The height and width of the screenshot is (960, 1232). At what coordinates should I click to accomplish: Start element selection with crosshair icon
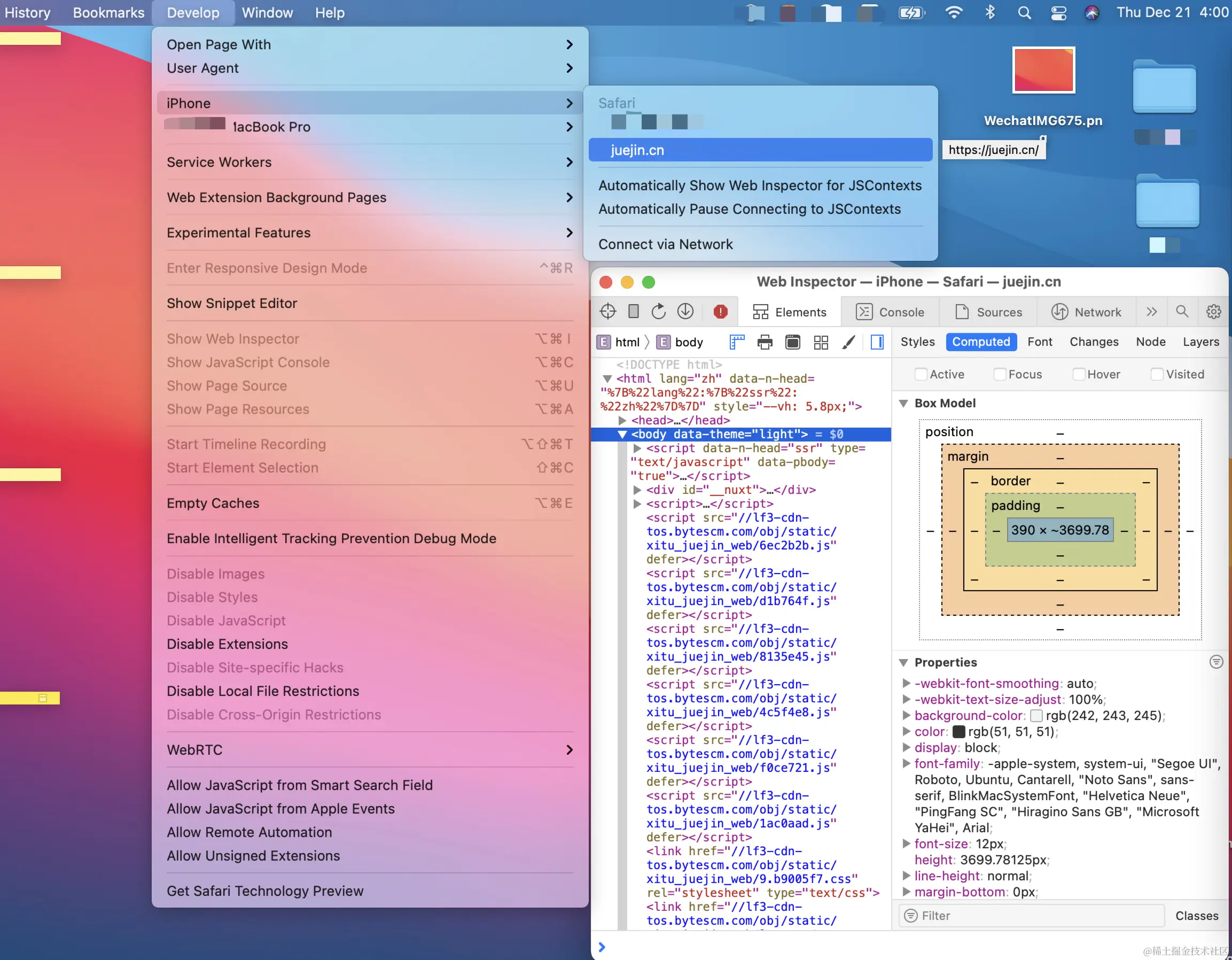[x=607, y=312]
